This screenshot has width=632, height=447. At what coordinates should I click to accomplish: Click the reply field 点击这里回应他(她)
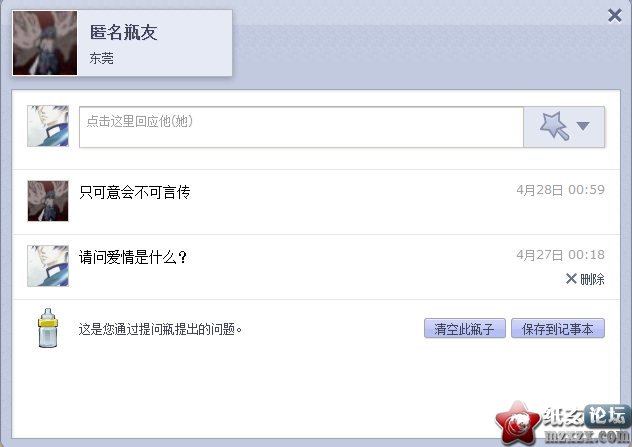[301, 127]
